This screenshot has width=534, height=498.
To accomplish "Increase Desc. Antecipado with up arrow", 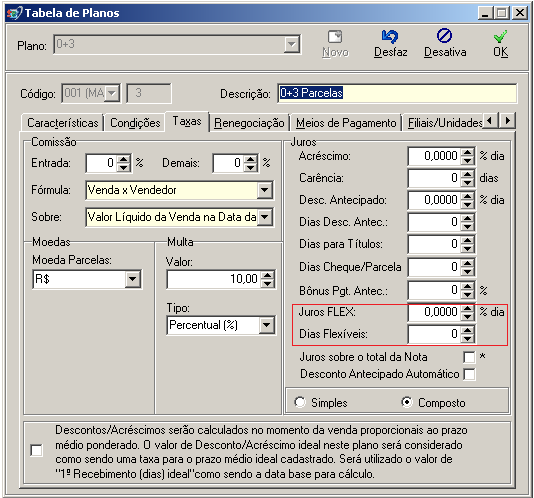I will [468, 196].
